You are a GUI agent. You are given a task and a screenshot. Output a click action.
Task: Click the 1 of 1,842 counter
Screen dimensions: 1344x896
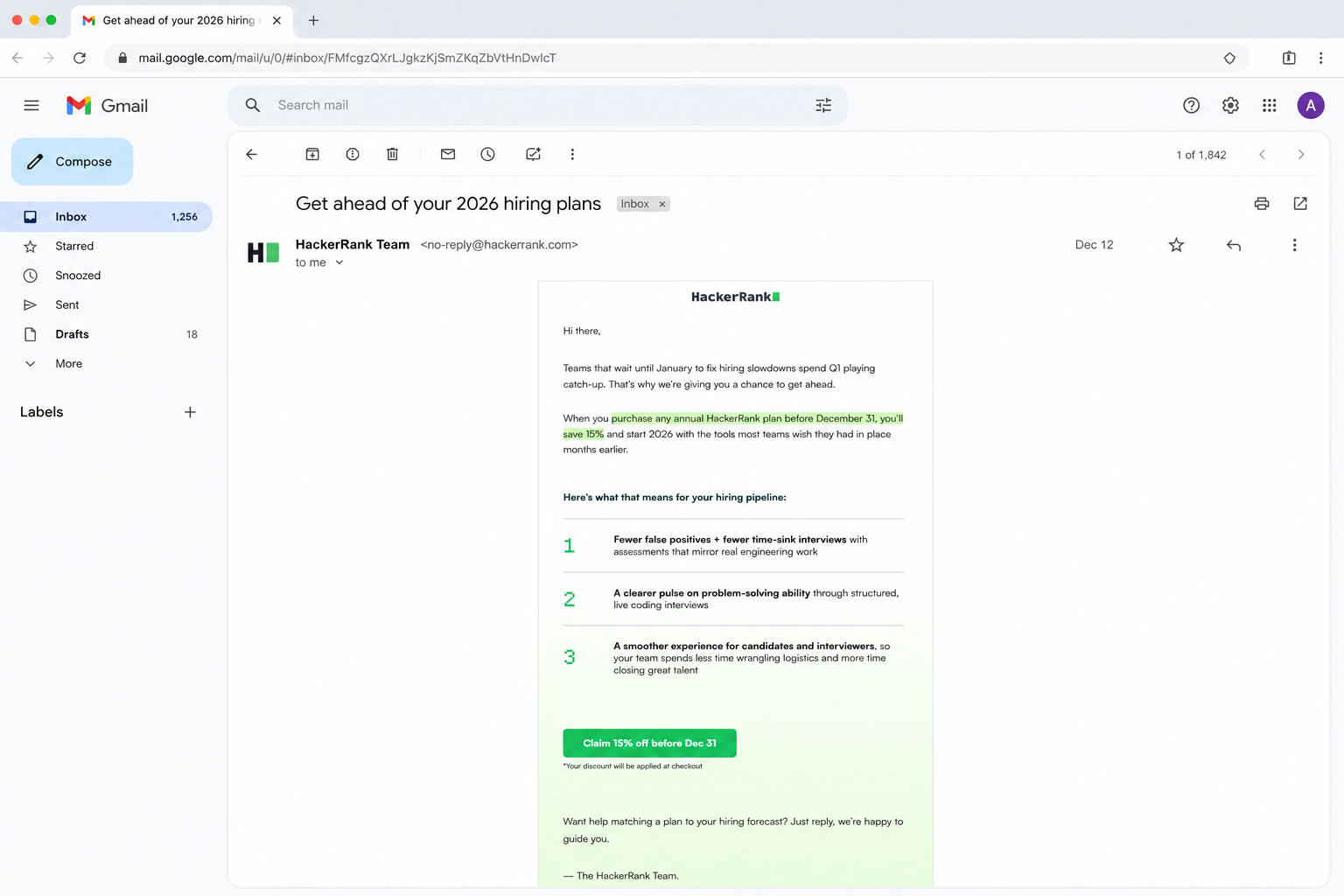1200,155
